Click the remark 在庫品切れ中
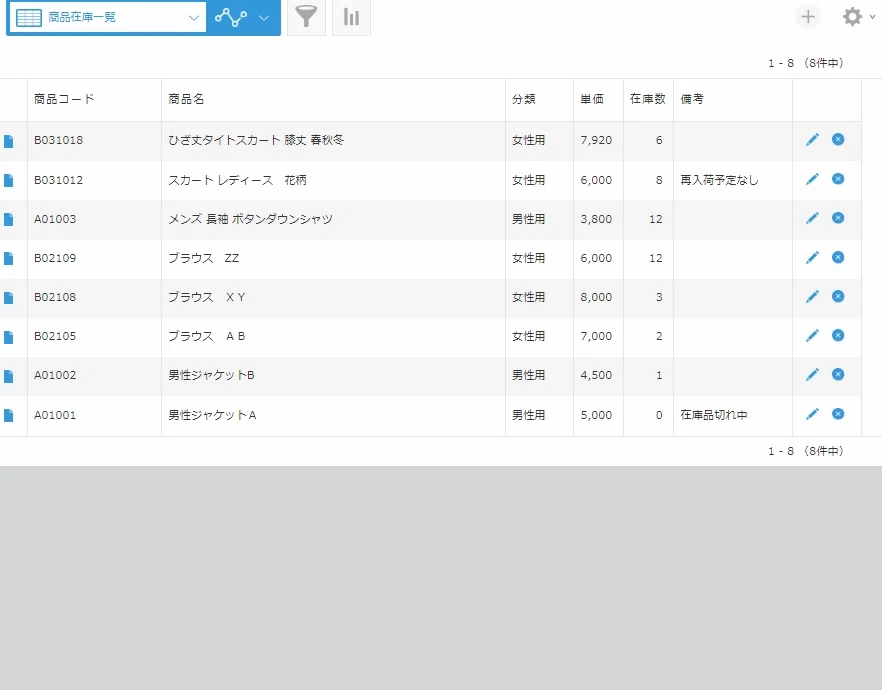This screenshot has width=882, height=690. [x=714, y=415]
